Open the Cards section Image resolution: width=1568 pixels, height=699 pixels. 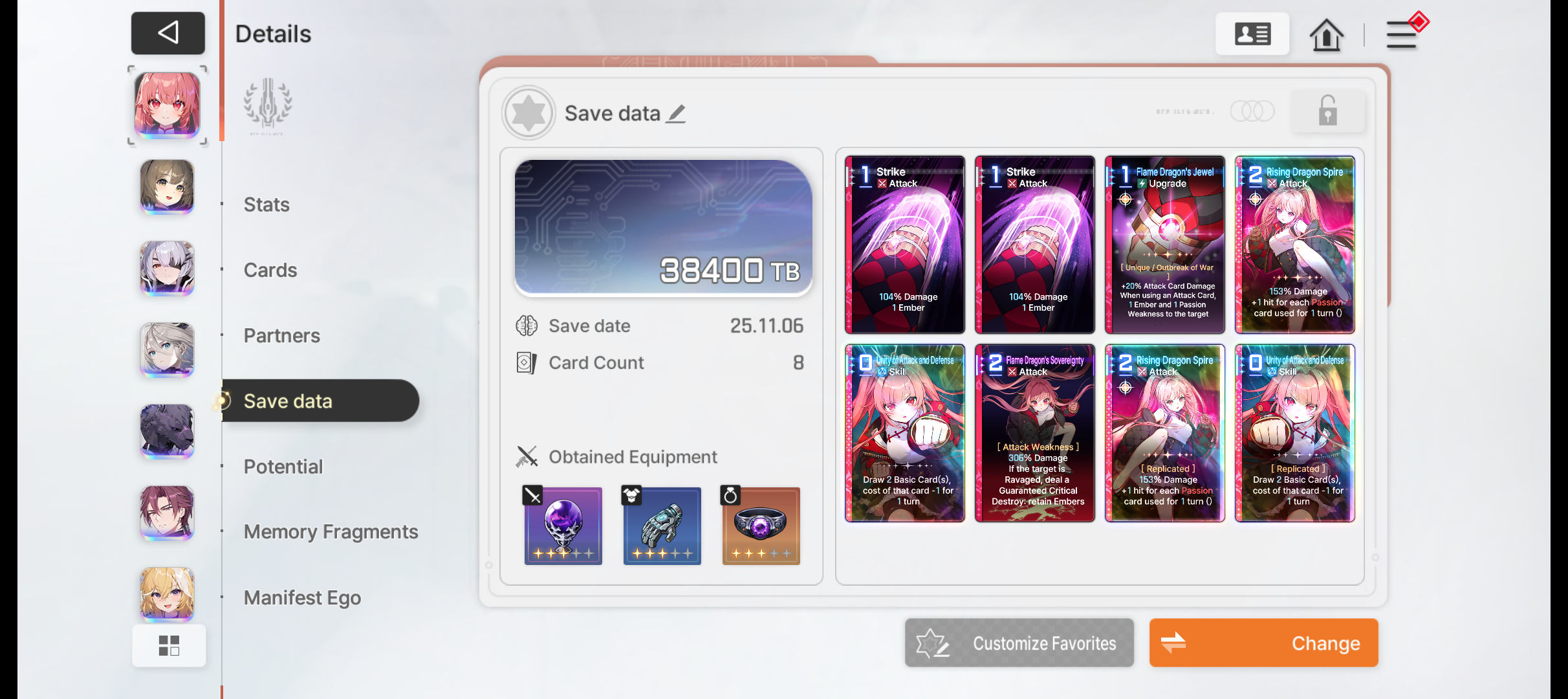[270, 270]
